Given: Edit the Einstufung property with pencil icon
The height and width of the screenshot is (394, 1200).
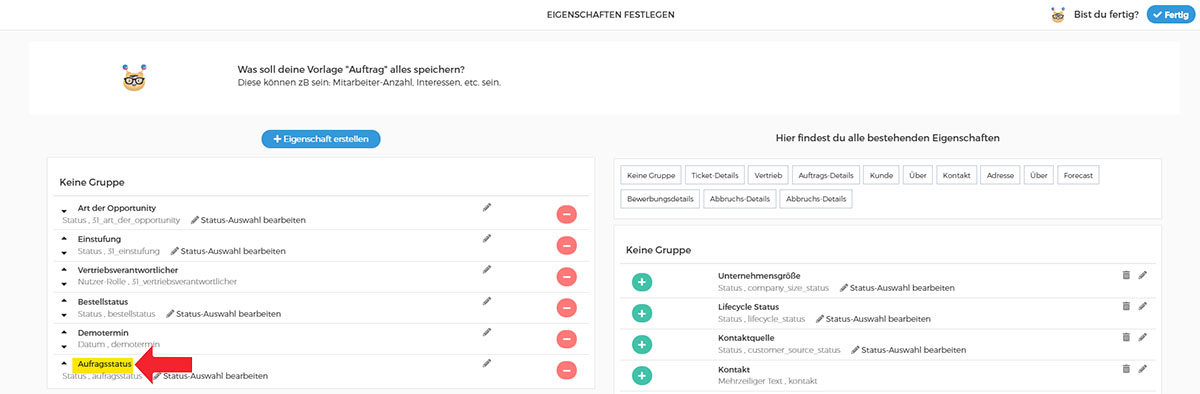Looking at the screenshot, I should tap(487, 239).
